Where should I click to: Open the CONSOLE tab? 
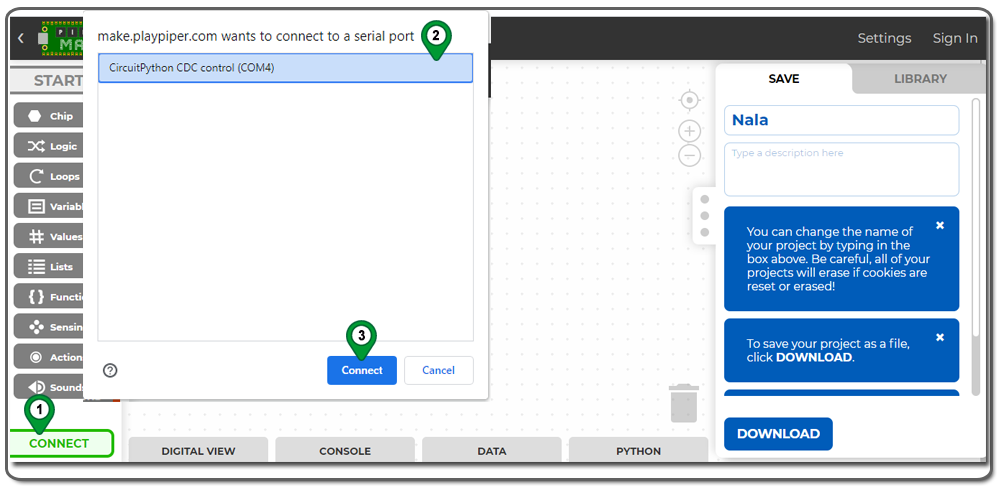[345, 451]
